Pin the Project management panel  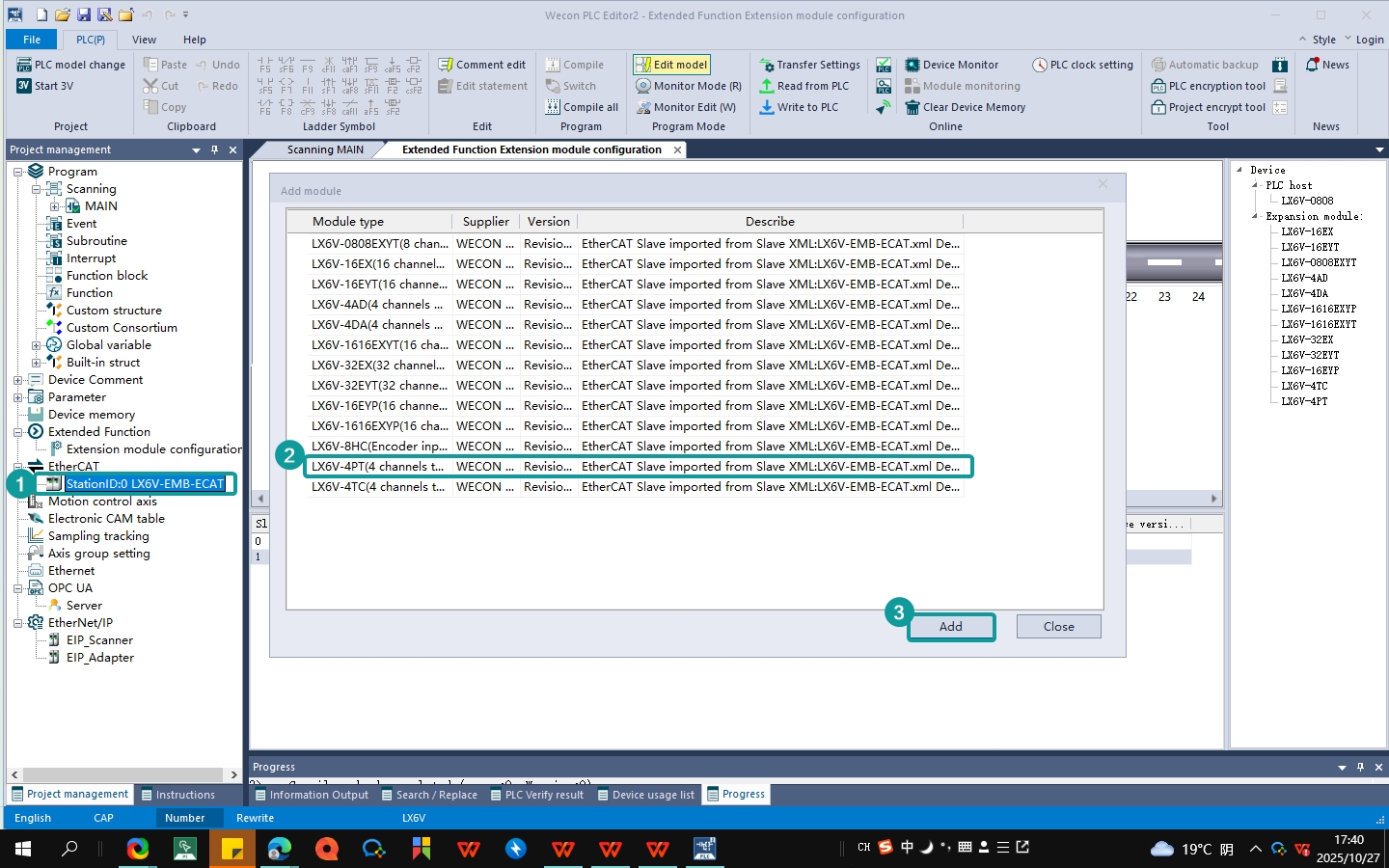[x=214, y=149]
